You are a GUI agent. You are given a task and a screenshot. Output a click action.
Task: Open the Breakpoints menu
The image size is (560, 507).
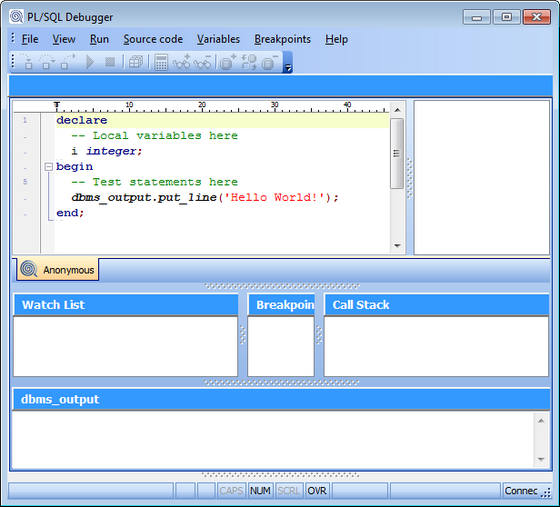282,39
